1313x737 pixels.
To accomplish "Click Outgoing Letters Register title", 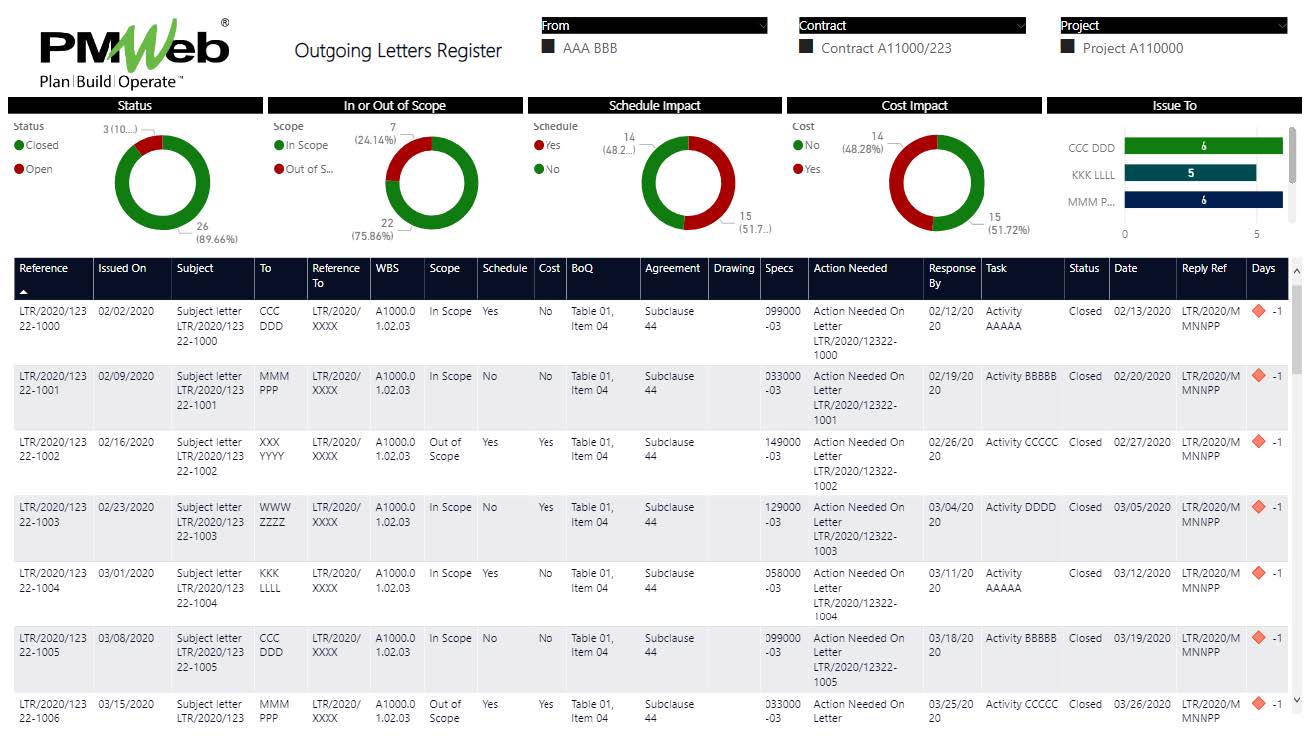I will pos(398,50).
